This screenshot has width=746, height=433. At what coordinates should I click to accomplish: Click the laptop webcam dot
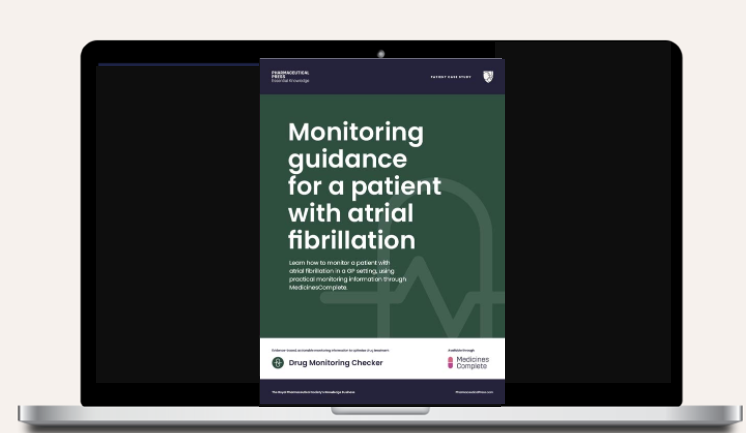tap(380, 52)
